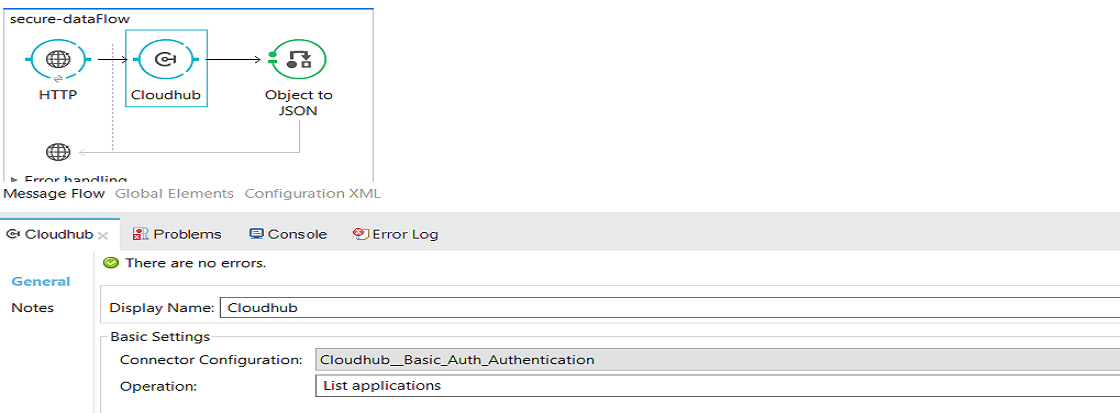This screenshot has width=1120, height=413.
Task: Open the Problems tab
Action: [177, 234]
